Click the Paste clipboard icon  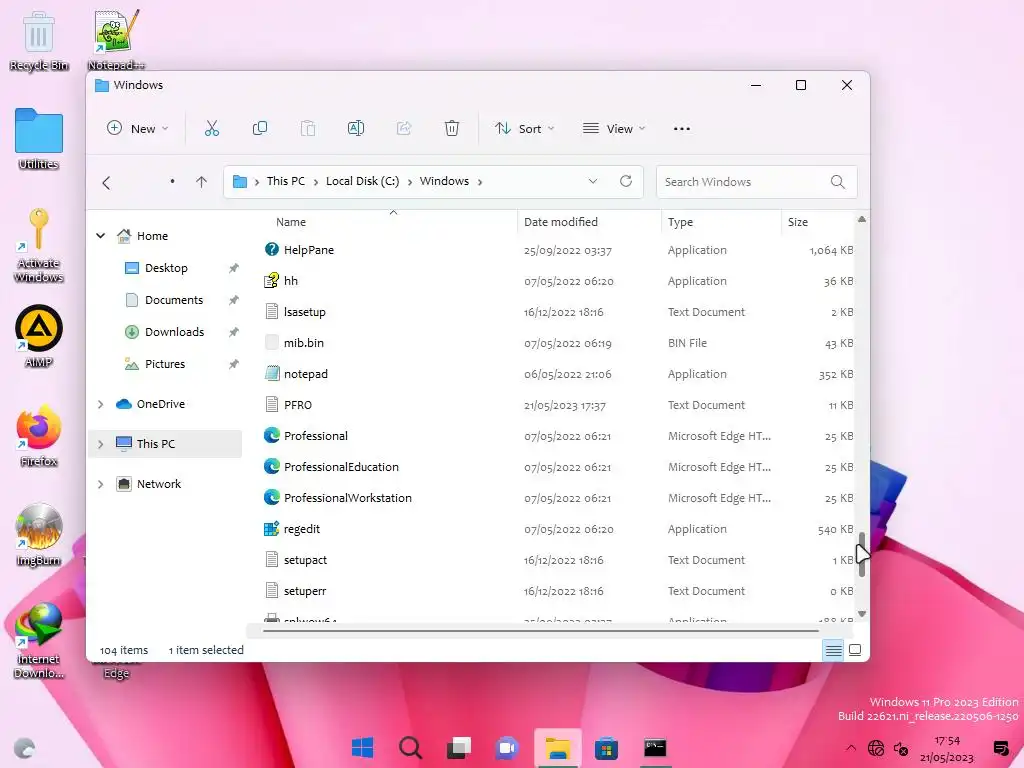308,128
